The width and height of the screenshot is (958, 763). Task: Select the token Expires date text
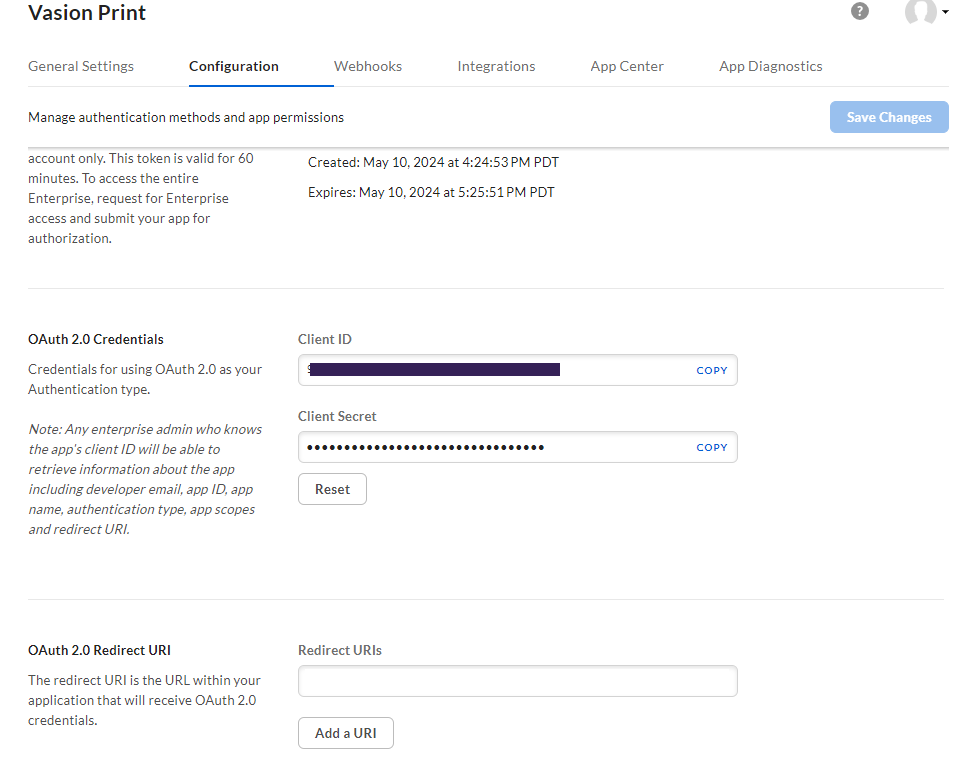pos(431,192)
